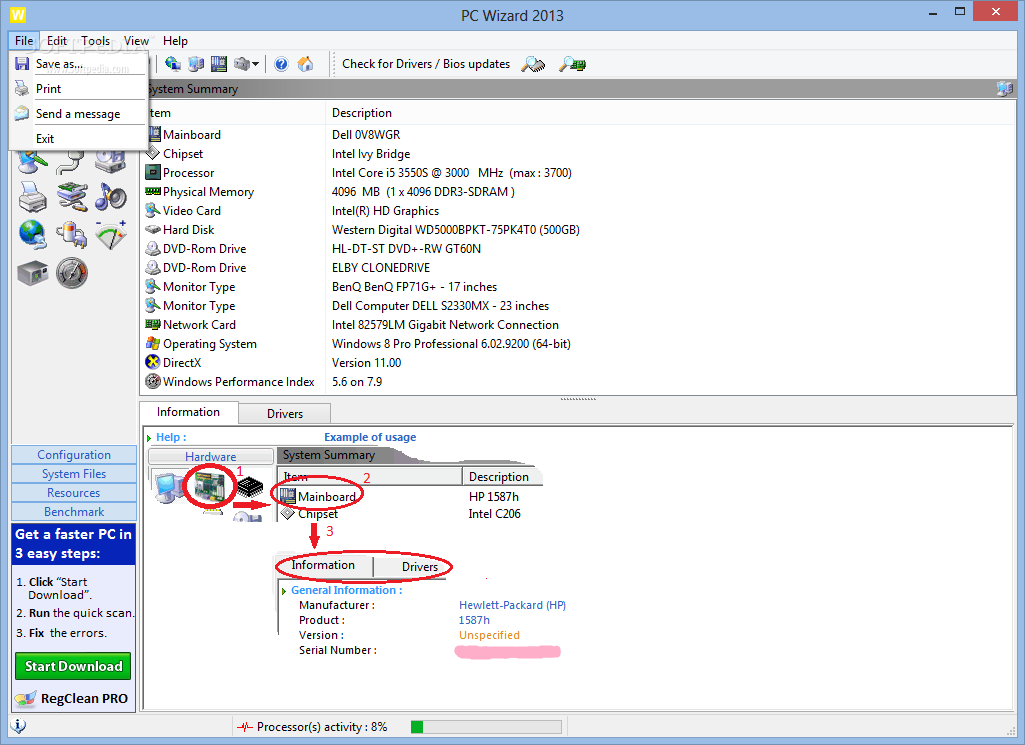Select the Network Card row
This screenshot has width=1025, height=745.
pyautogui.click(x=579, y=324)
